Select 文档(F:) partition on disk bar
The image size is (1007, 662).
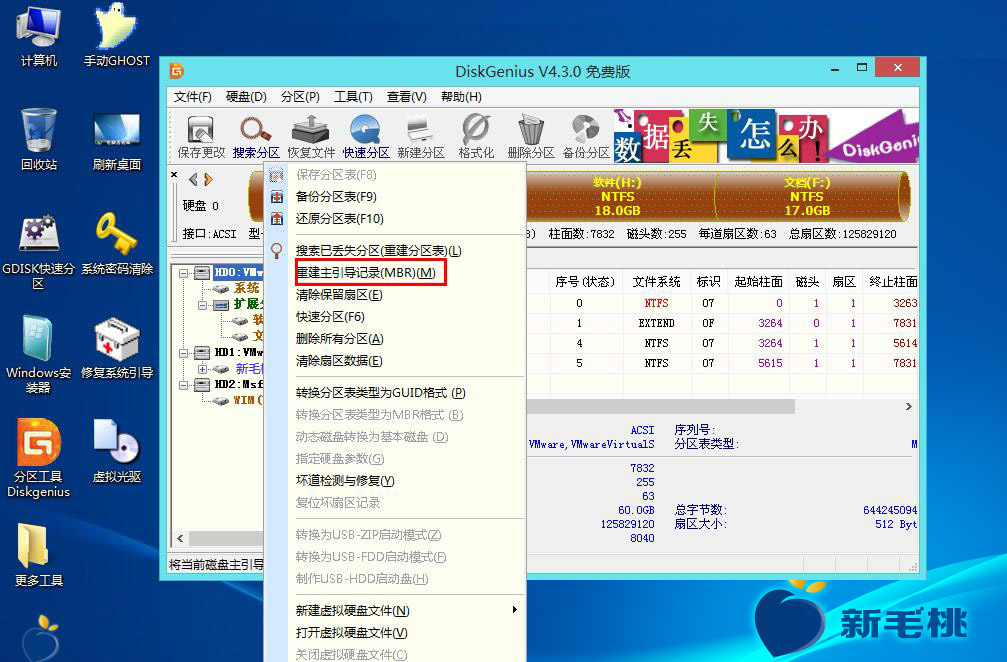[807, 196]
